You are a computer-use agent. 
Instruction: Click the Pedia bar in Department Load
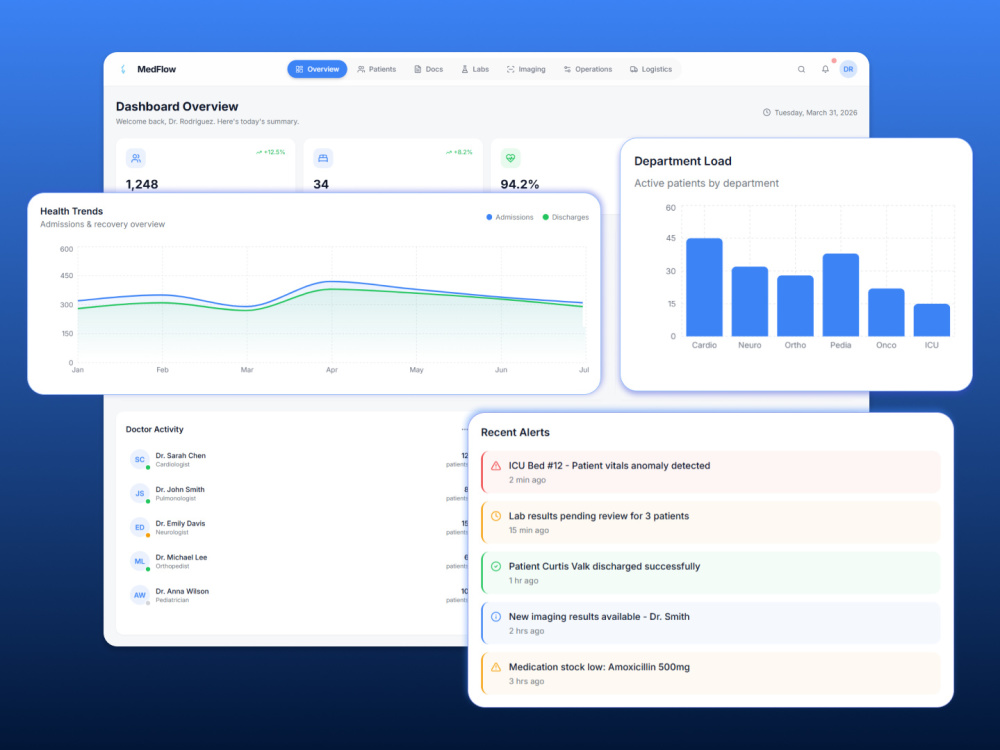pos(841,295)
